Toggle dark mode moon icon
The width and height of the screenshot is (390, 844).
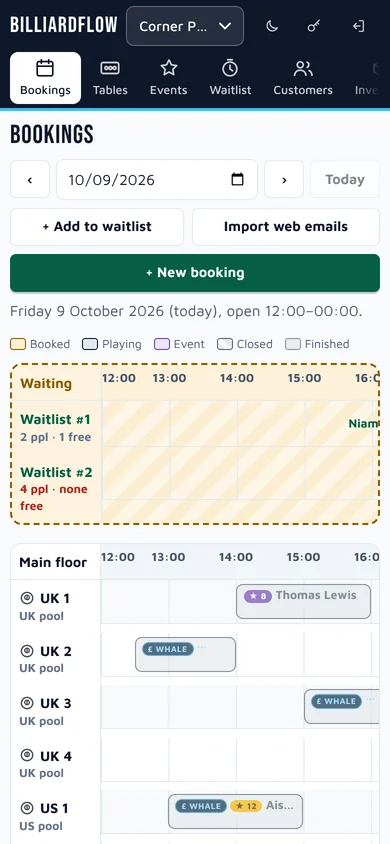[272, 26]
